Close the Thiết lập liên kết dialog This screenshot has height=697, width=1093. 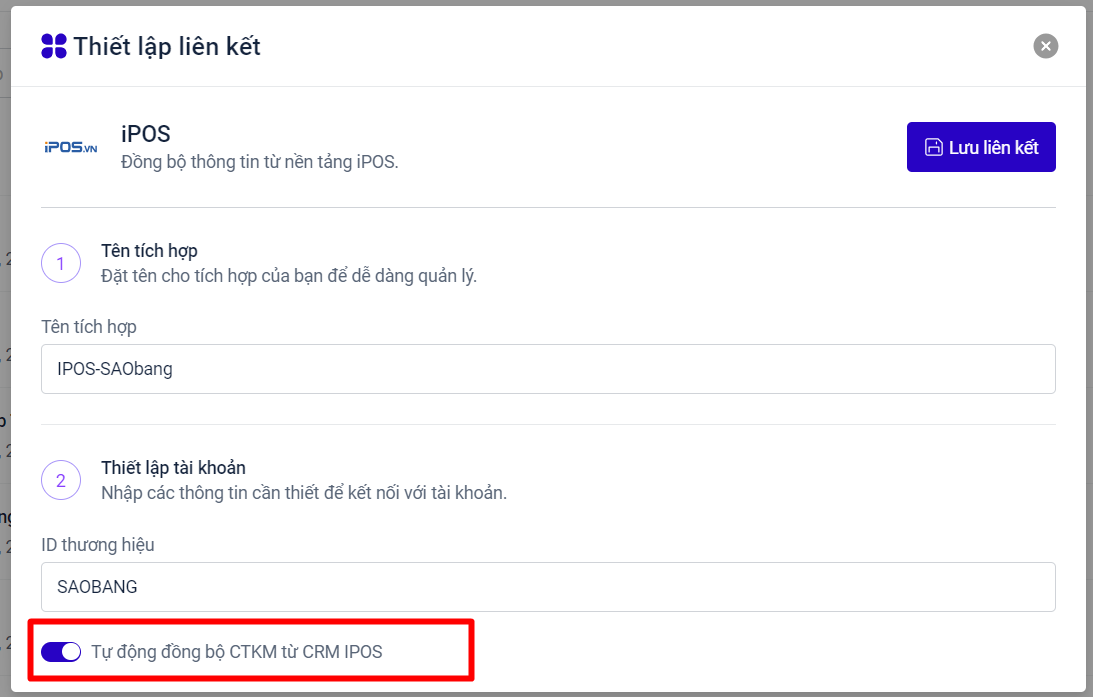(x=1045, y=46)
